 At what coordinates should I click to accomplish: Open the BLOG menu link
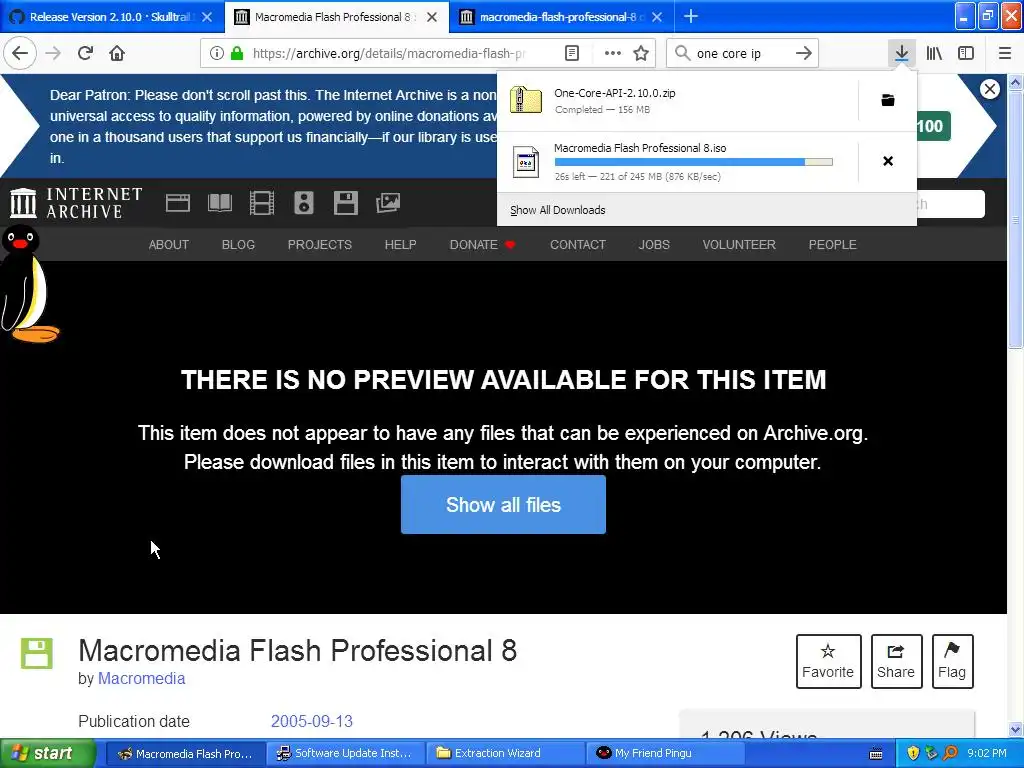tap(238, 245)
